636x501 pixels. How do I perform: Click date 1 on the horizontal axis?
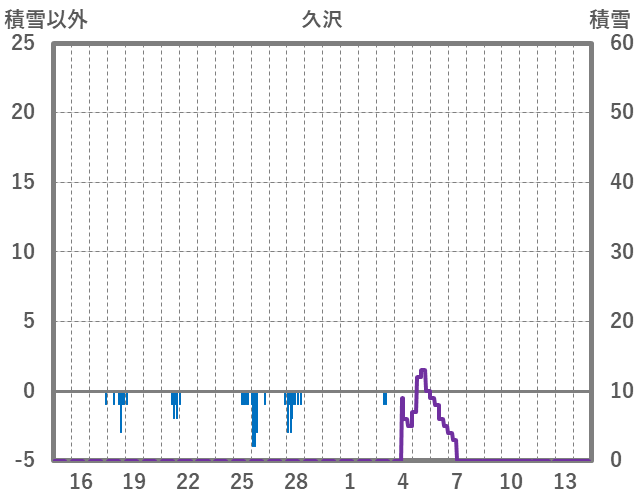coord(349,481)
